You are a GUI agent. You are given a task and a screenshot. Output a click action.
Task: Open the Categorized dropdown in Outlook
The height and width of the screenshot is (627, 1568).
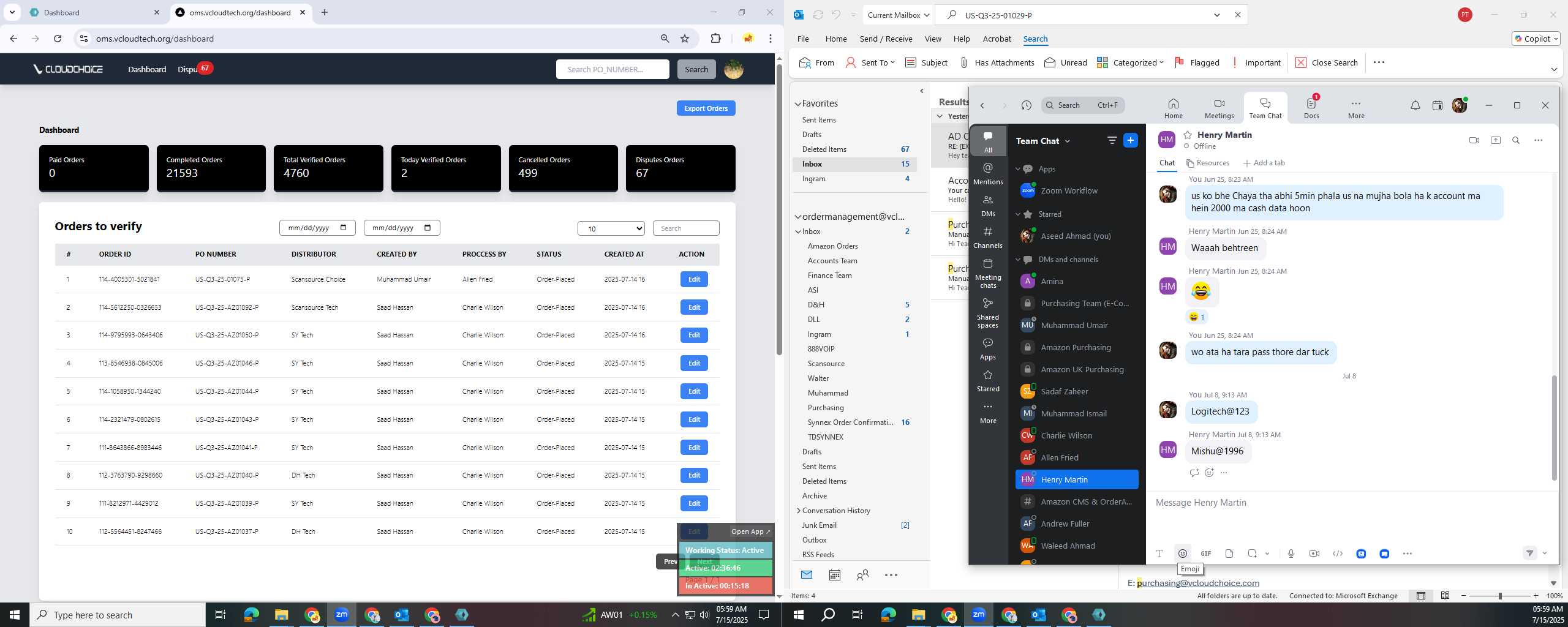click(1130, 62)
